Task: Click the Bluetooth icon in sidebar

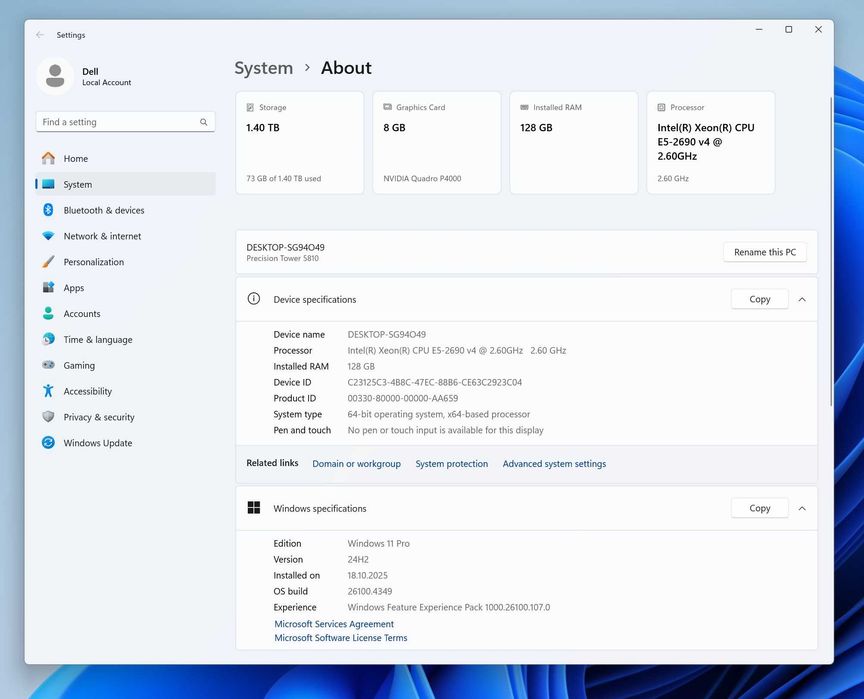Action: click(x=48, y=210)
